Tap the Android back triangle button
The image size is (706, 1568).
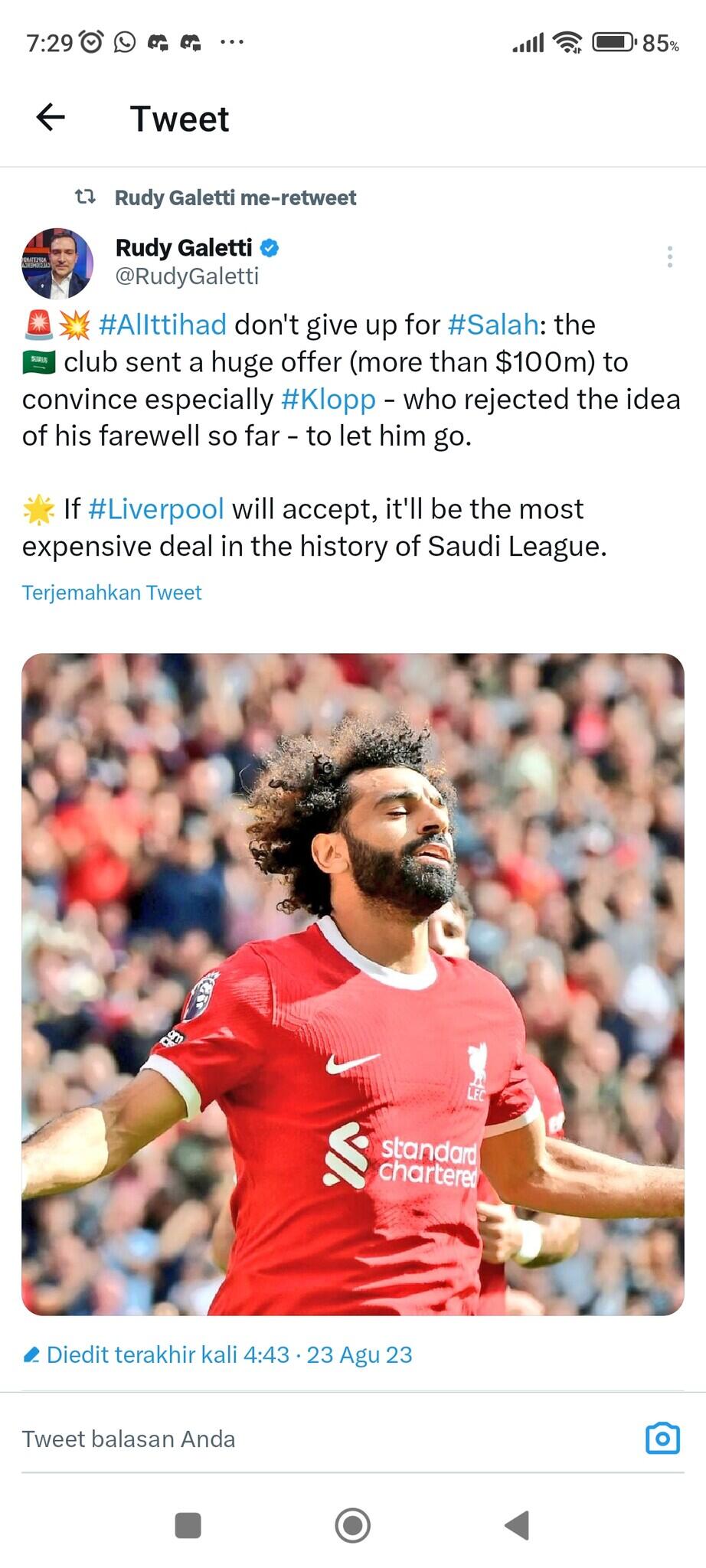tap(518, 1525)
